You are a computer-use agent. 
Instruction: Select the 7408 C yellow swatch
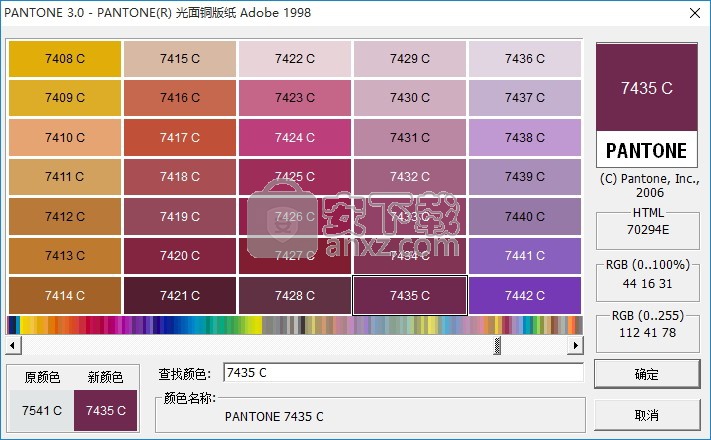65,59
